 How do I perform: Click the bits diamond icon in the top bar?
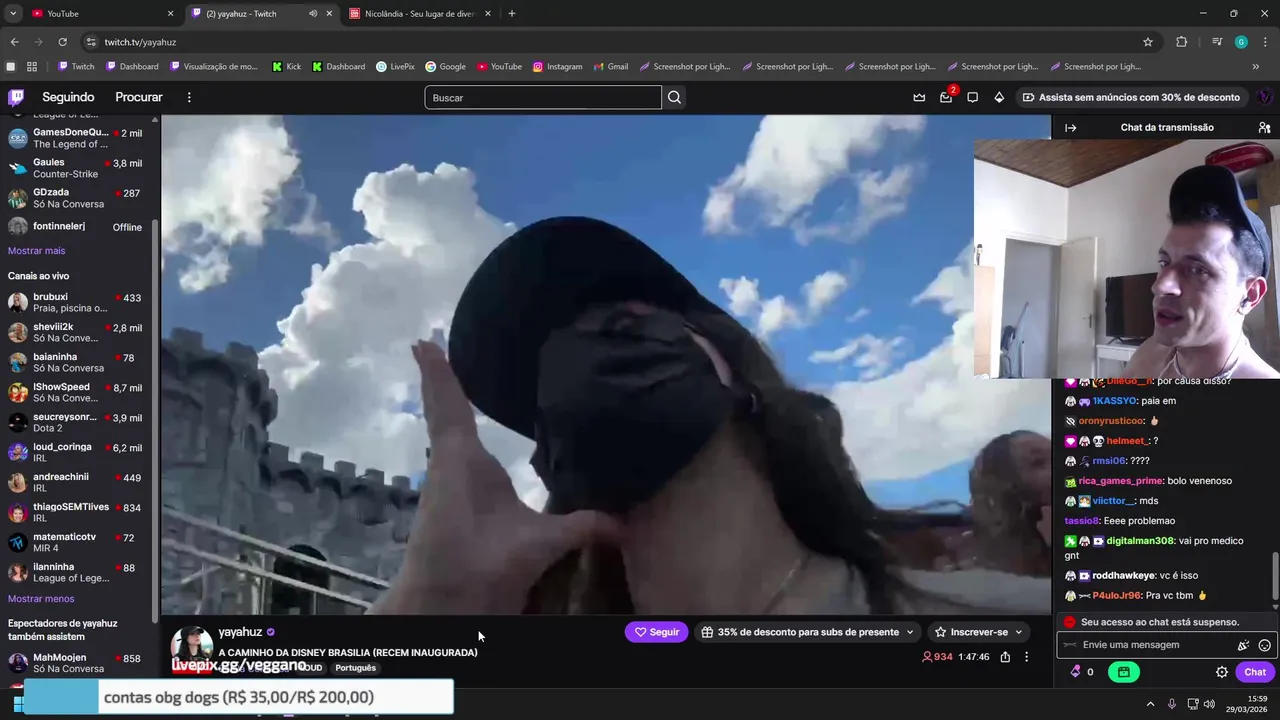coord(999,97)
